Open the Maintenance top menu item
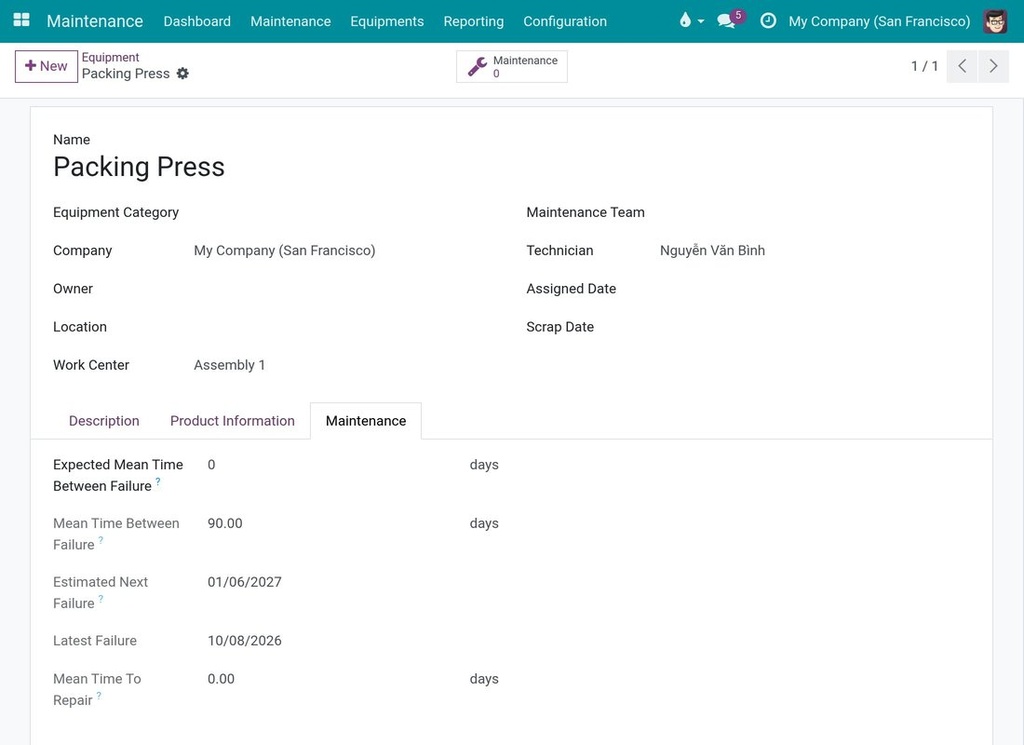 291,21
